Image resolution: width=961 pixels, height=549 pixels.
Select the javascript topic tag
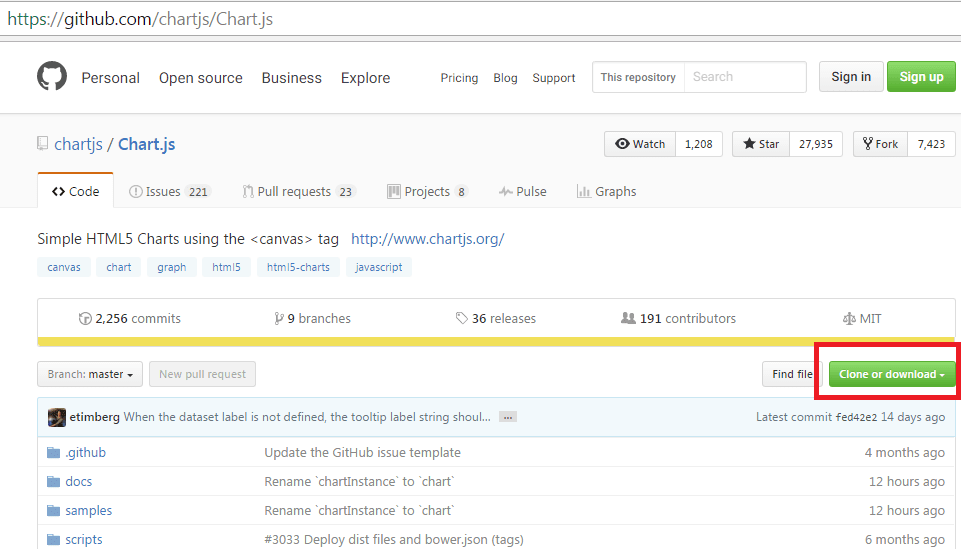(379, 267)
